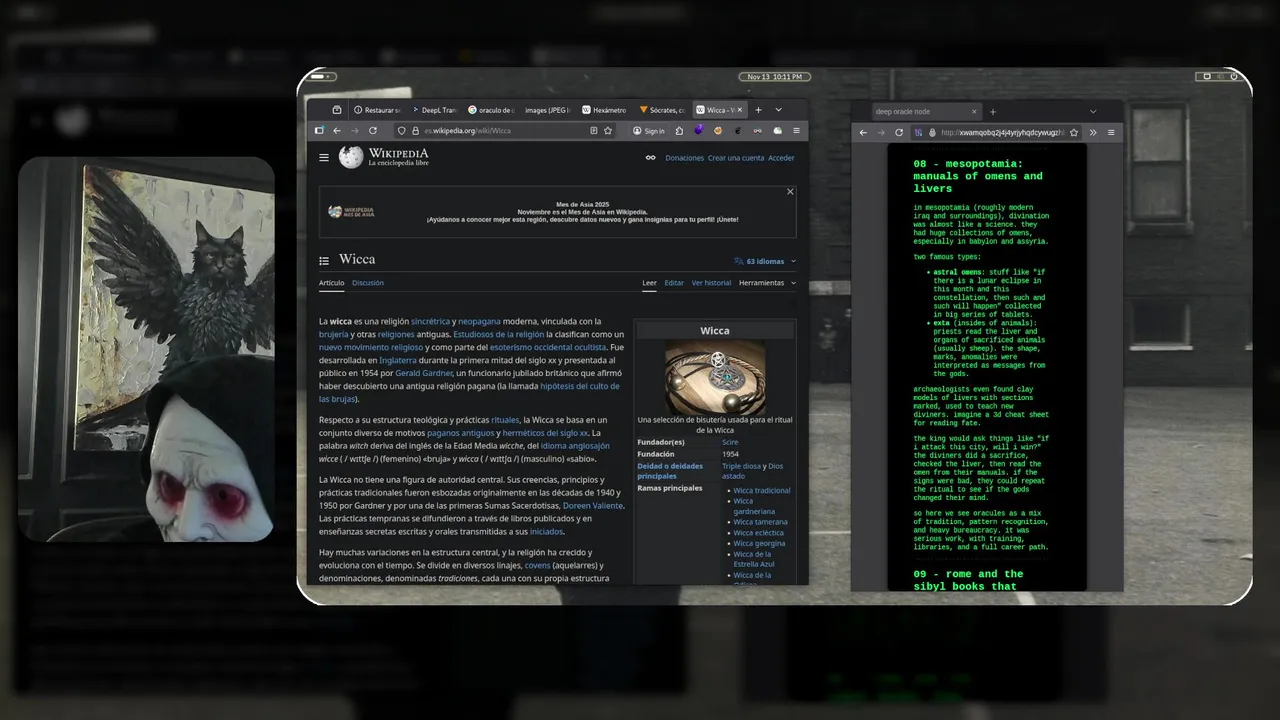Click the Firefox back arrow in the Wikipedia window
This screenshot has height=720, width=1280.
[337, 131]
